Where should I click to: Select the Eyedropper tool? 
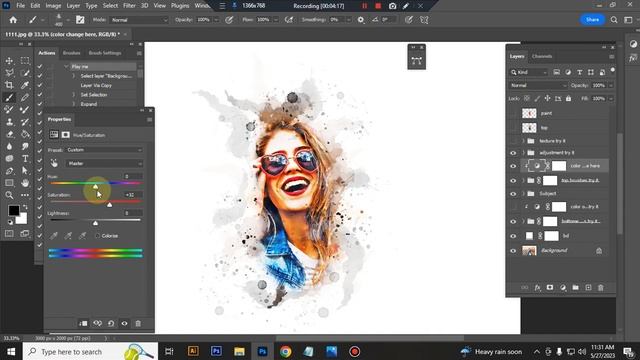25,85
